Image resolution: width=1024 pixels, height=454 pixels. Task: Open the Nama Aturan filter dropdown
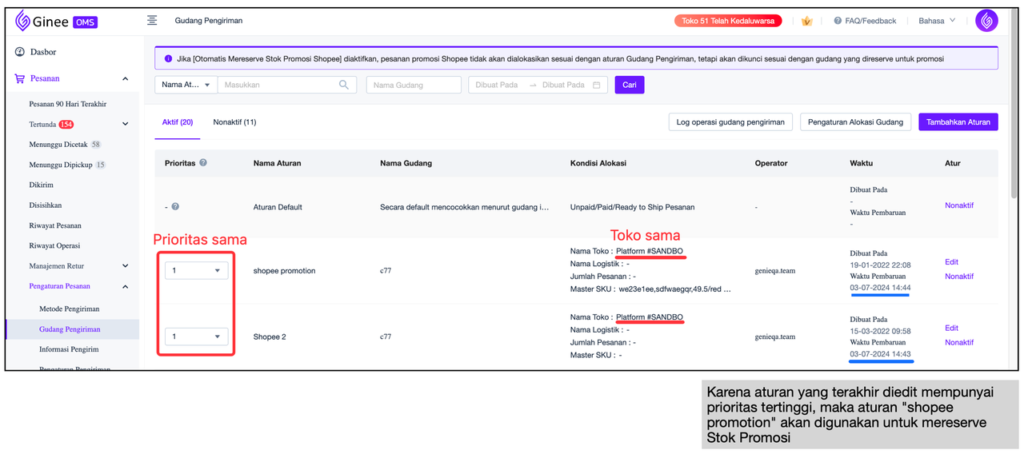pos(186,85)
